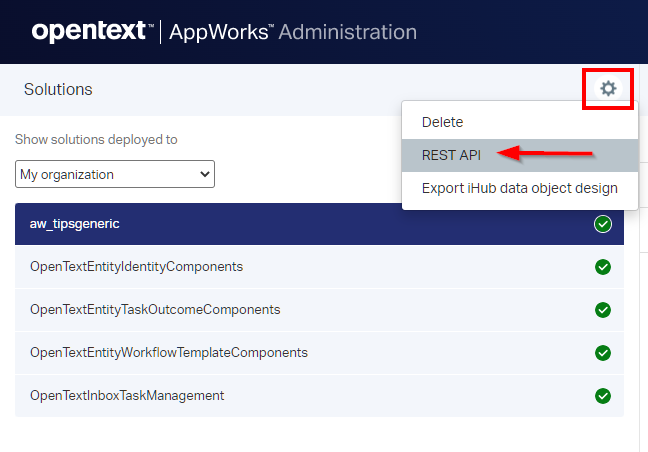Select the OpenTextEntityTaskOutcomeComponents solution

155,310
